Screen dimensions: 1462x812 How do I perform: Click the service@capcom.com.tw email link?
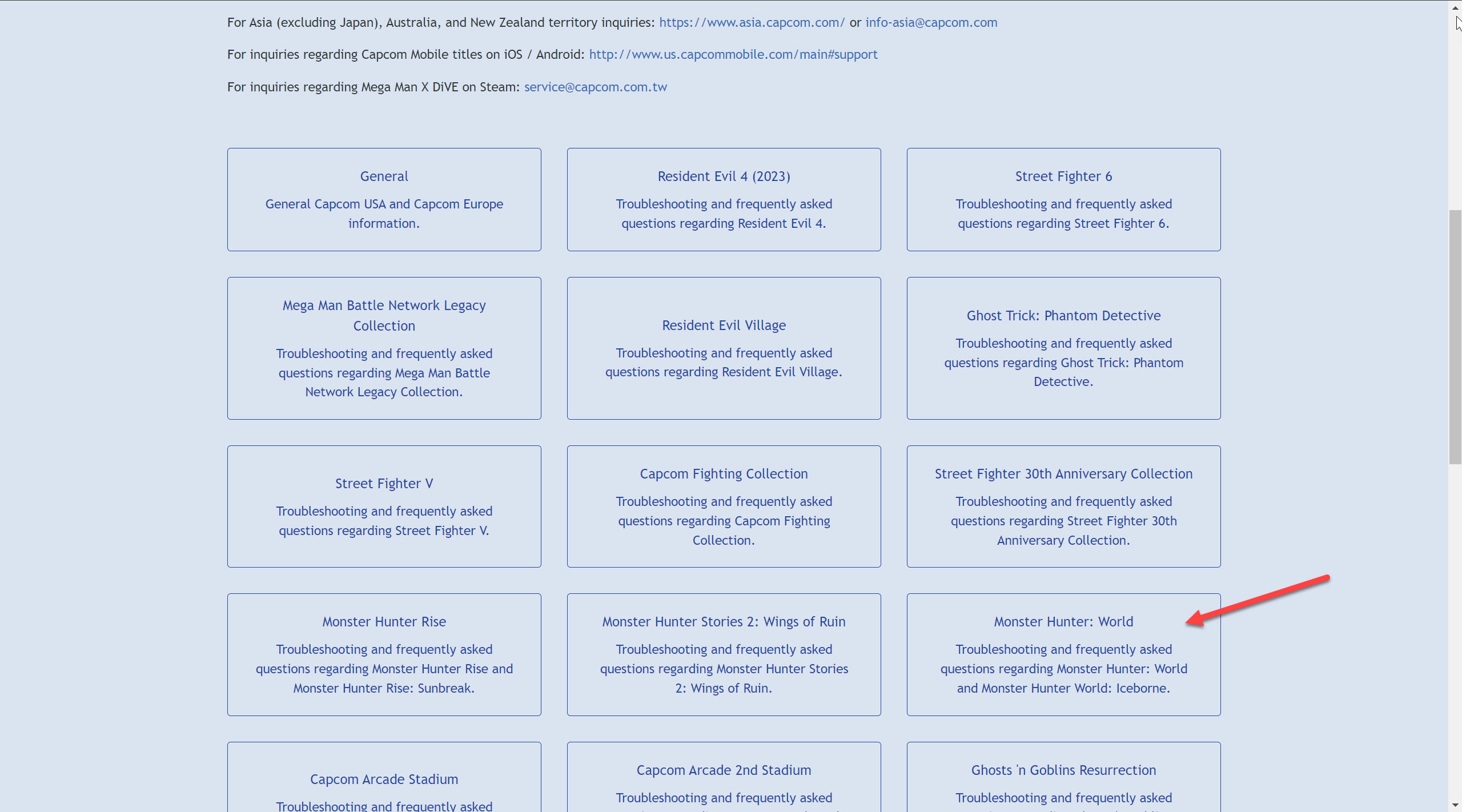[595, 87]
